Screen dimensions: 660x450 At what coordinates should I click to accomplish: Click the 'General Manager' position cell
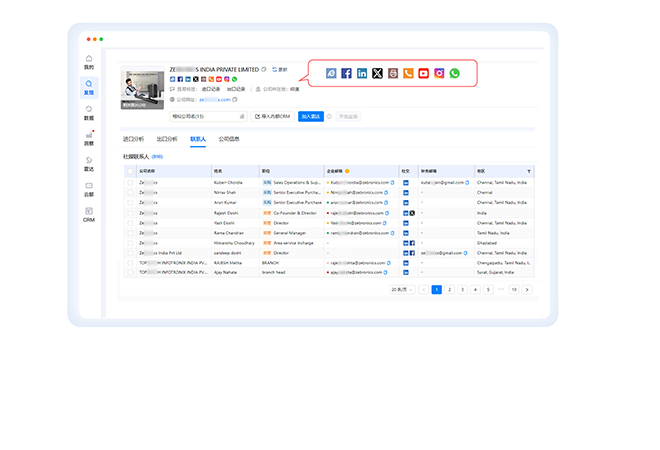point(290,233)
